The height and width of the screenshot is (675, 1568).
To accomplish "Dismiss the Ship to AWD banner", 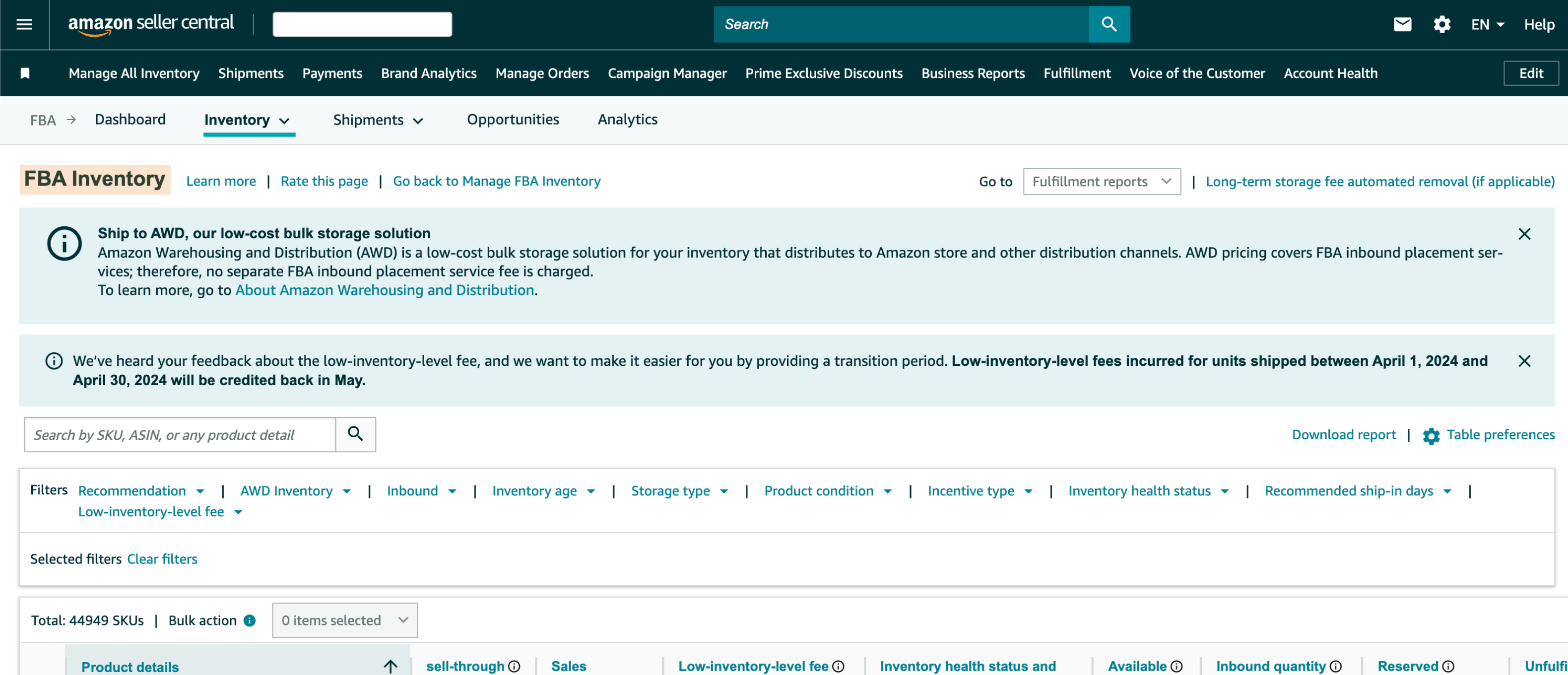I will pos(1524,234).
